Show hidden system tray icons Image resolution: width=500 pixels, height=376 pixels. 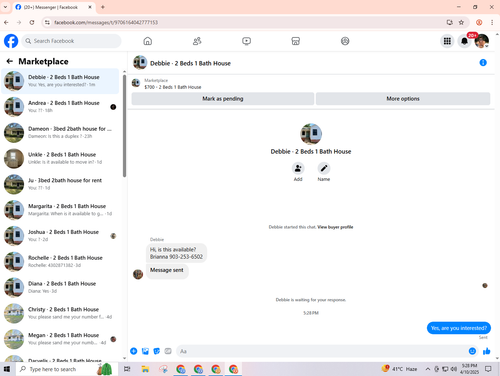coord(428,369)
